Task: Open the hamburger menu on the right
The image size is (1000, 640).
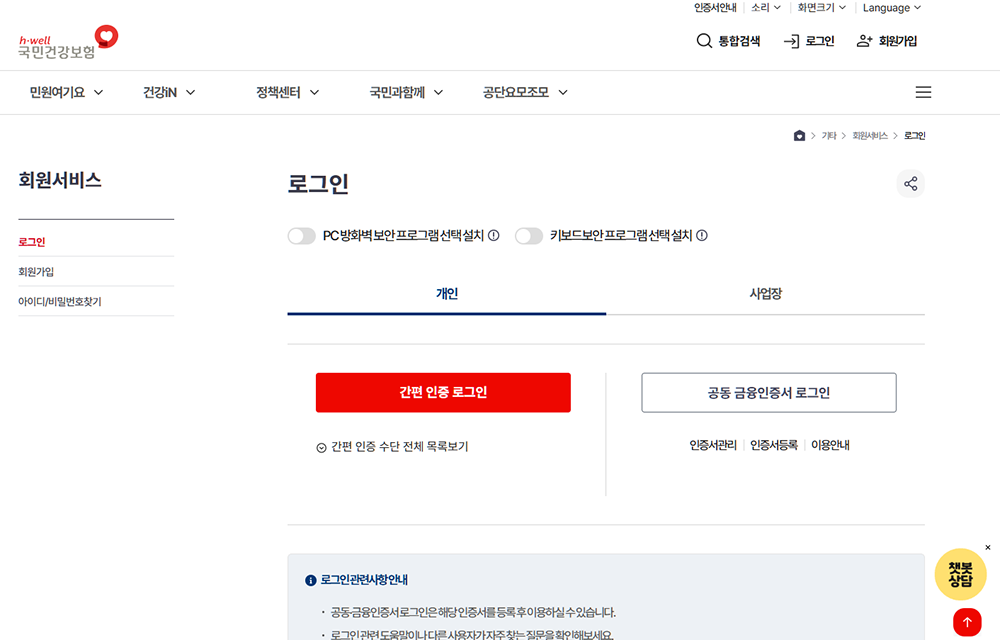Action: point(923,91)
